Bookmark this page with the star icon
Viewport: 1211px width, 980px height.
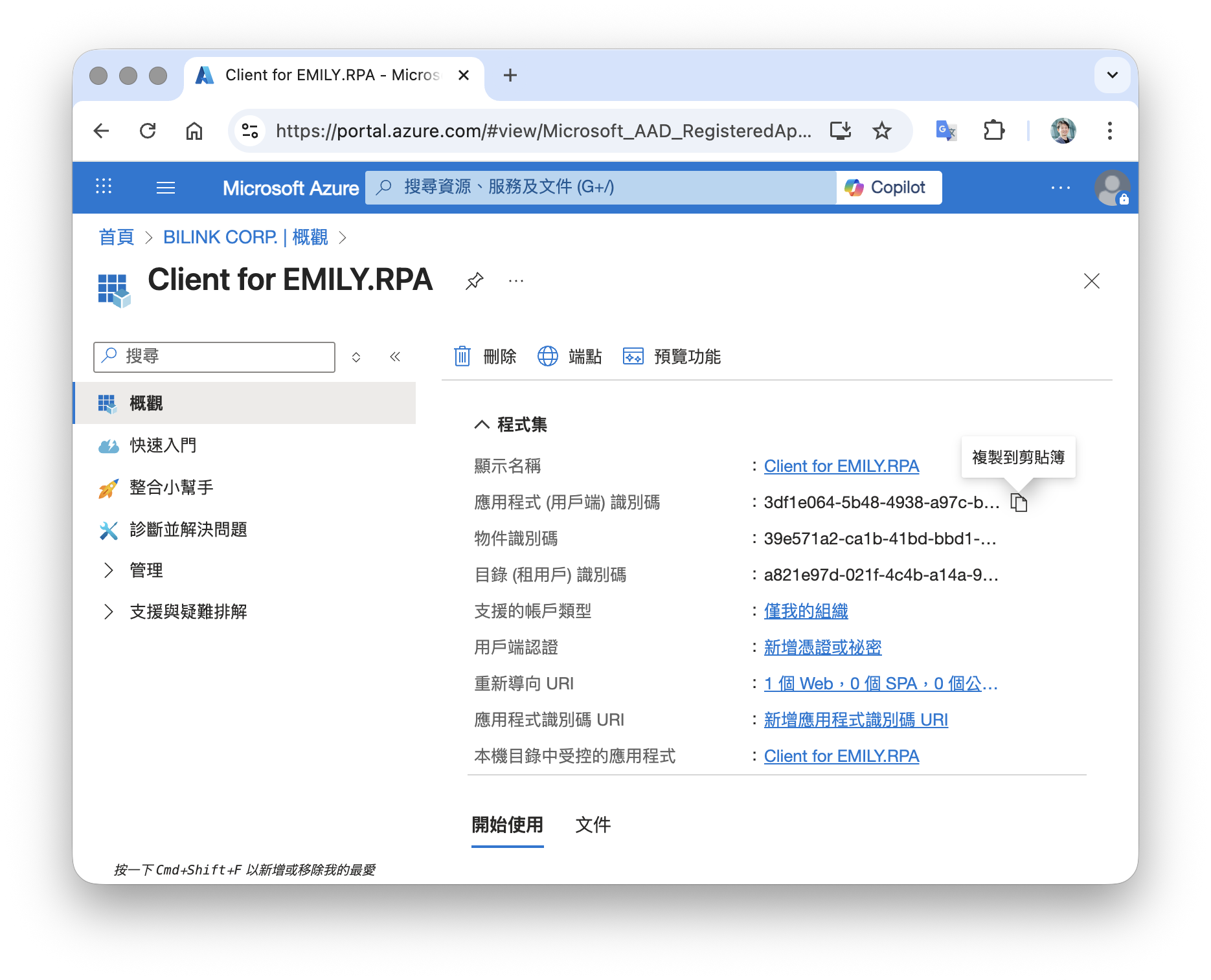(x=881, y=131)
